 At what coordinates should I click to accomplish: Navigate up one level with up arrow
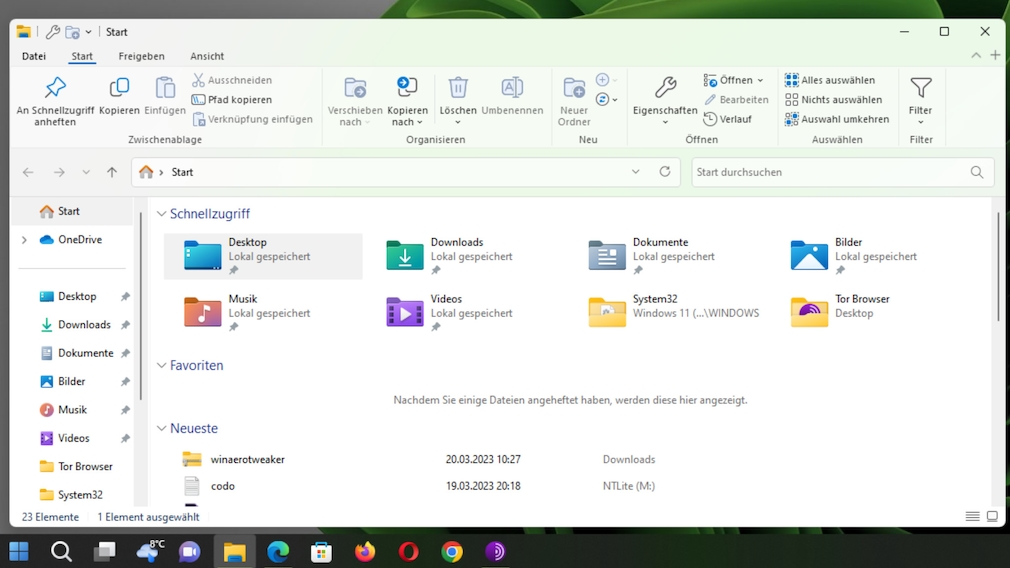pos(112,172)
